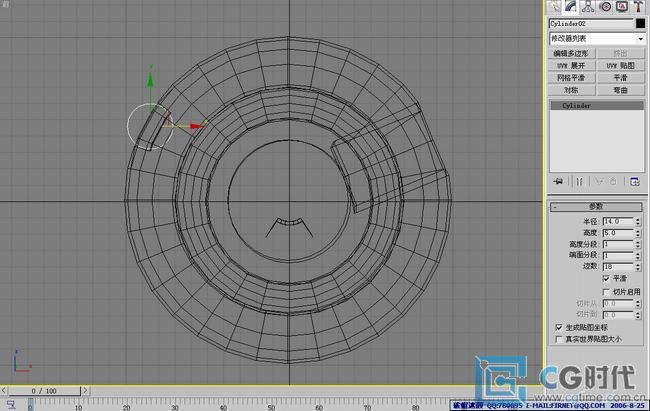The height and width of the screenshot is (411, 650).
Task: Open the object color swatch next to Cylinder02
Action: point(640,24)
